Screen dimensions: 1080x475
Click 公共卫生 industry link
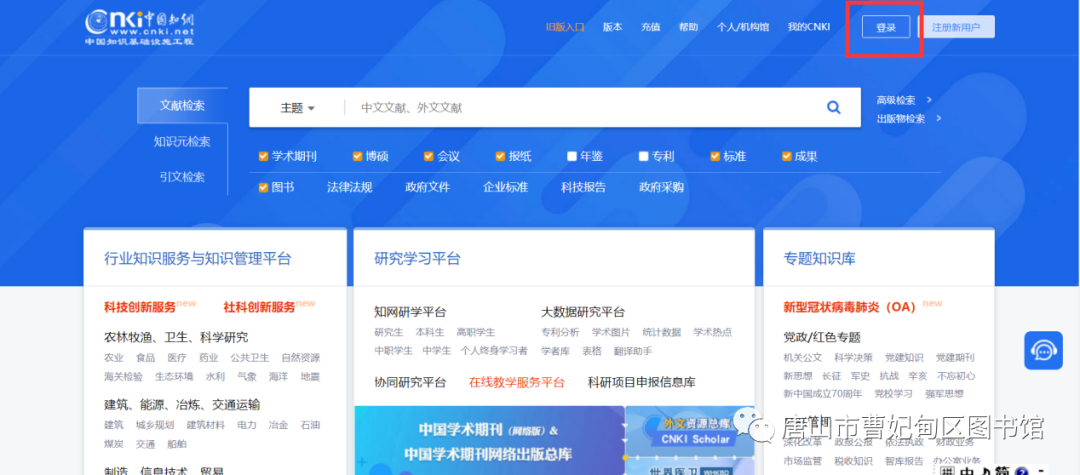[250, 358]
